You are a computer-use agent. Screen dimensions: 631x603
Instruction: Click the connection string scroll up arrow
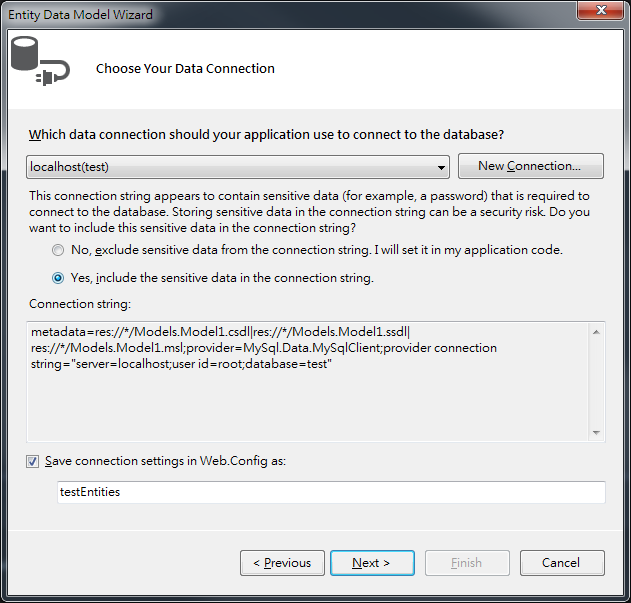596,332
